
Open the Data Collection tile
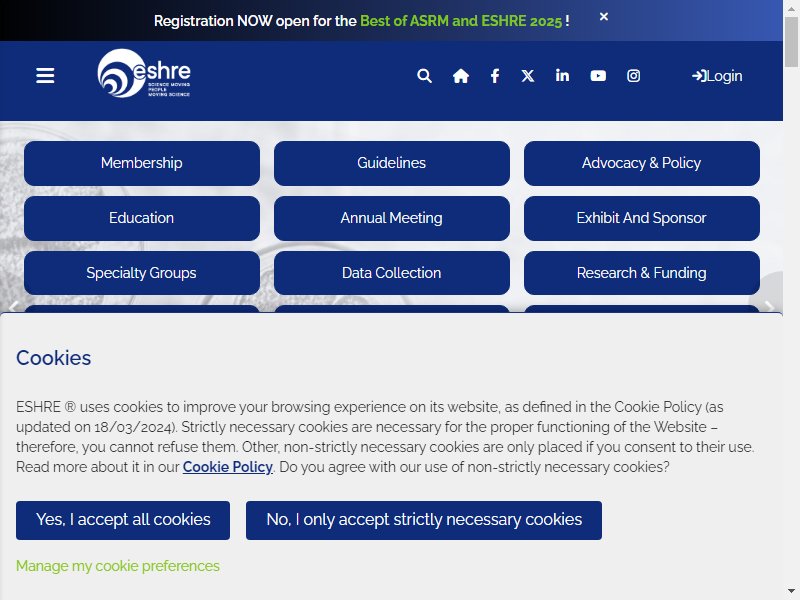point(392,273)
